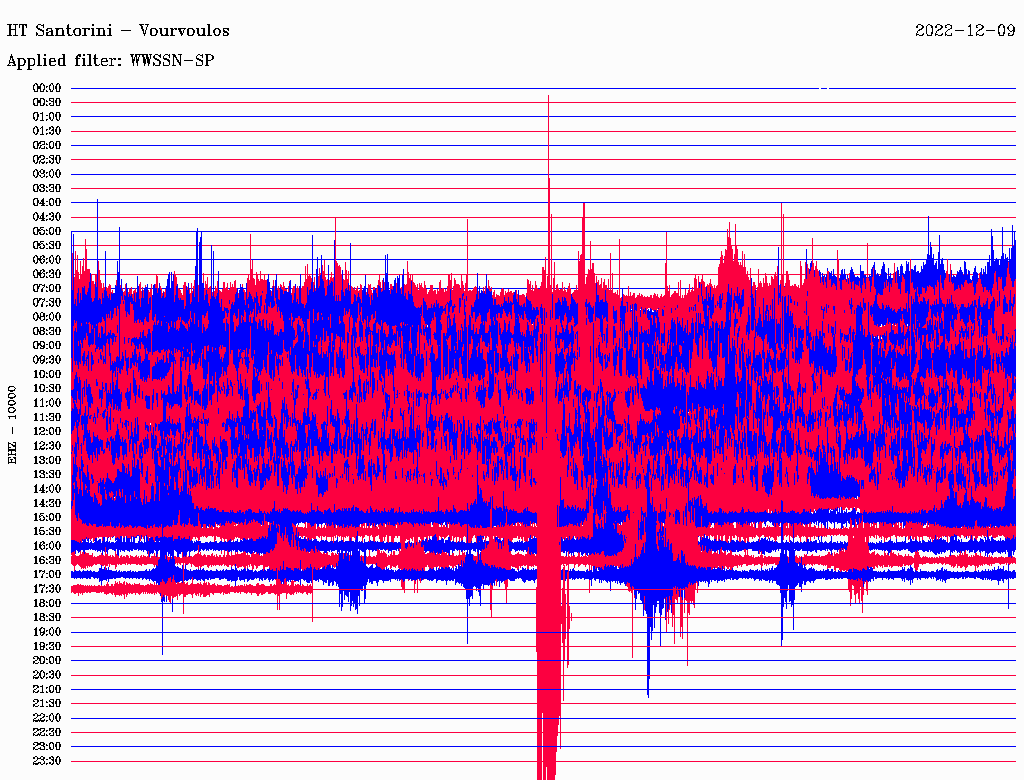Image resolution: width=1024 pixels, height=780 pixels.
Task: Click the 21:30 time label
Action: pos(47,704)
